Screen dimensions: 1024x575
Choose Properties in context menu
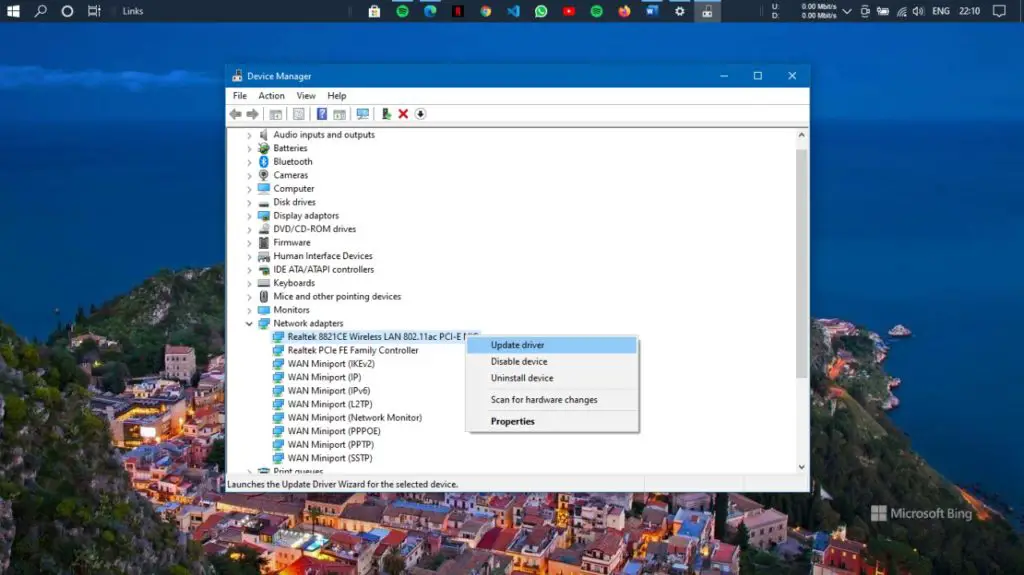tap(552, 421)
